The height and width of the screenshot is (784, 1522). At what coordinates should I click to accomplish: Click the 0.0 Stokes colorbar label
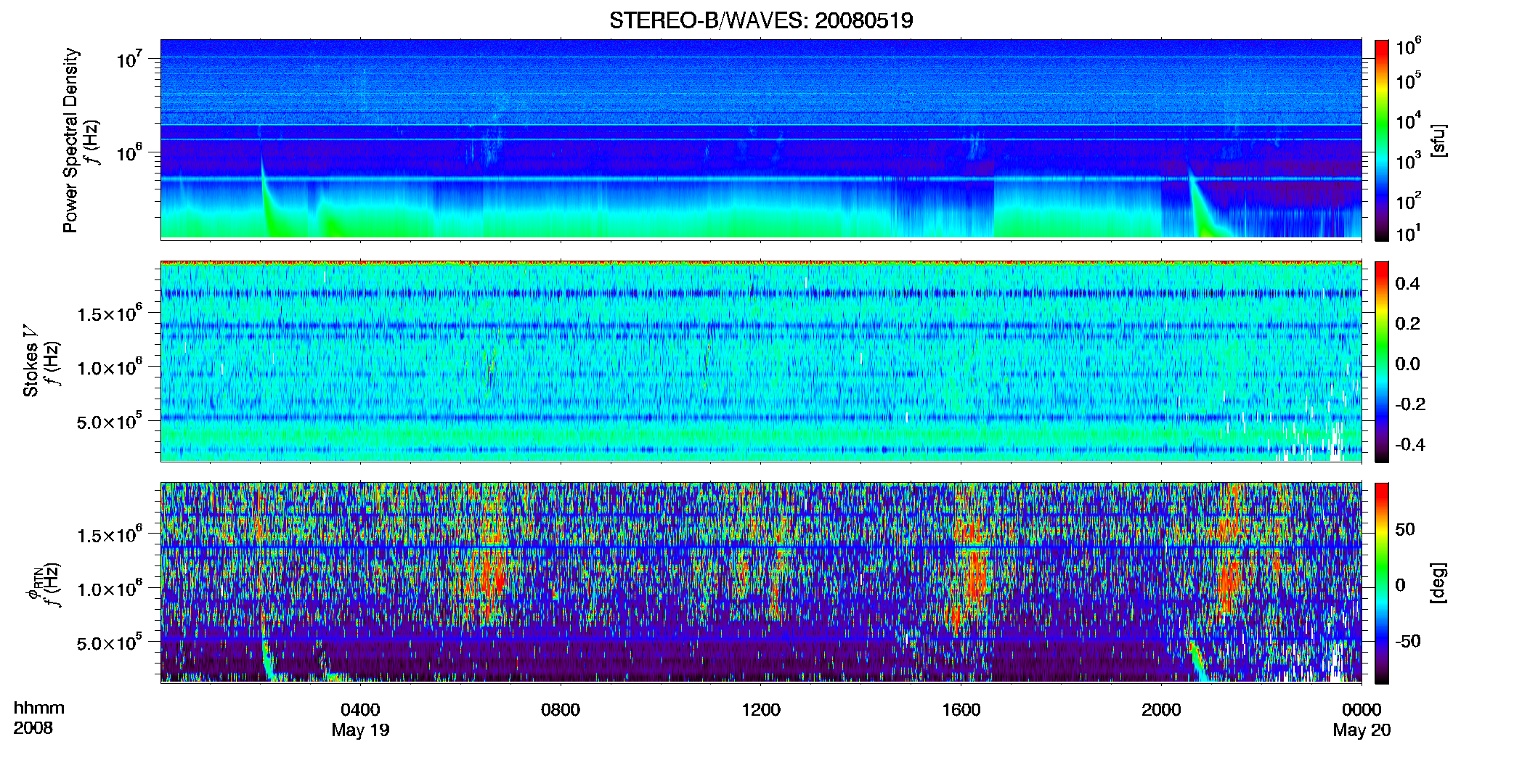[x=1407, y=364]
